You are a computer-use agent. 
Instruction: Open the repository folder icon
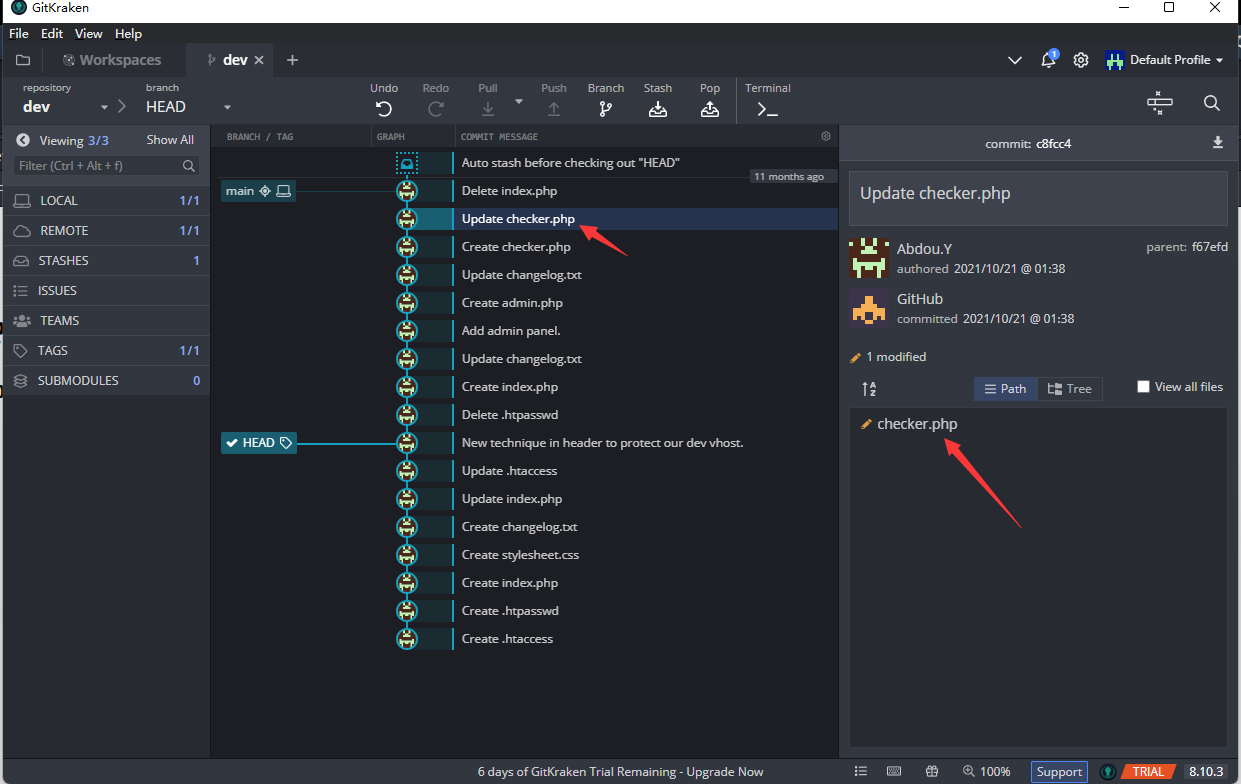pyautogui.click(x=23, y=60)
